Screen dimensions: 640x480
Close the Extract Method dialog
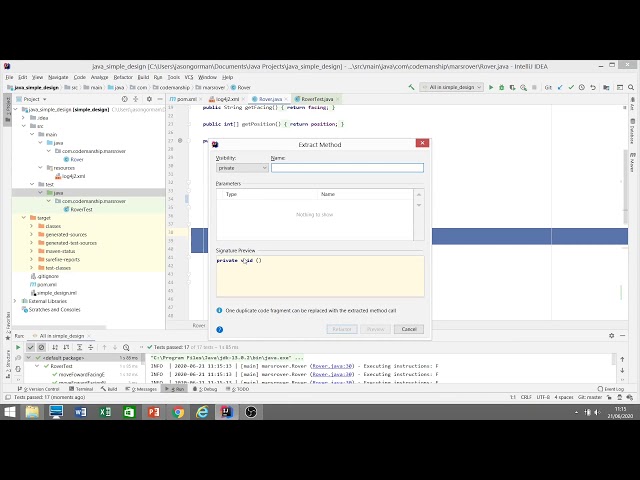(x=422, y=143)
